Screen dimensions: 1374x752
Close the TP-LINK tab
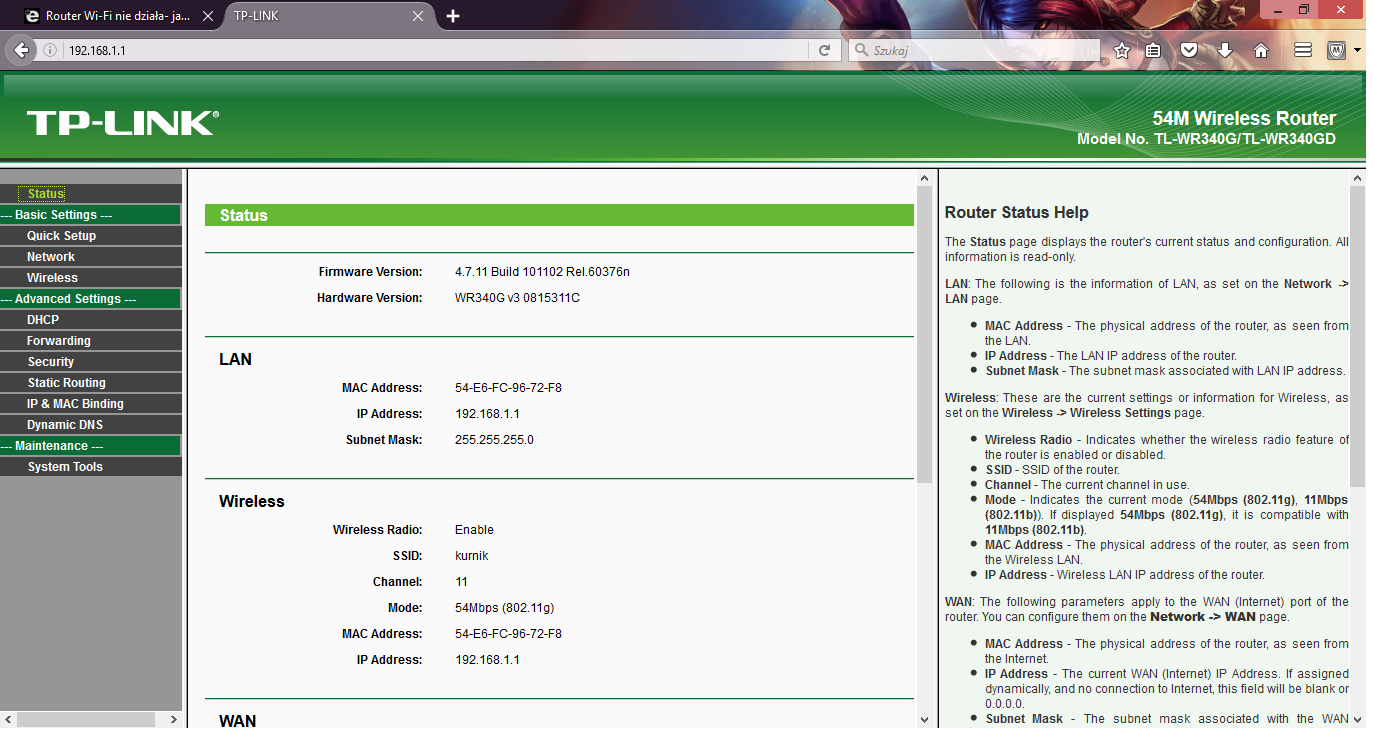coord(418,16)
